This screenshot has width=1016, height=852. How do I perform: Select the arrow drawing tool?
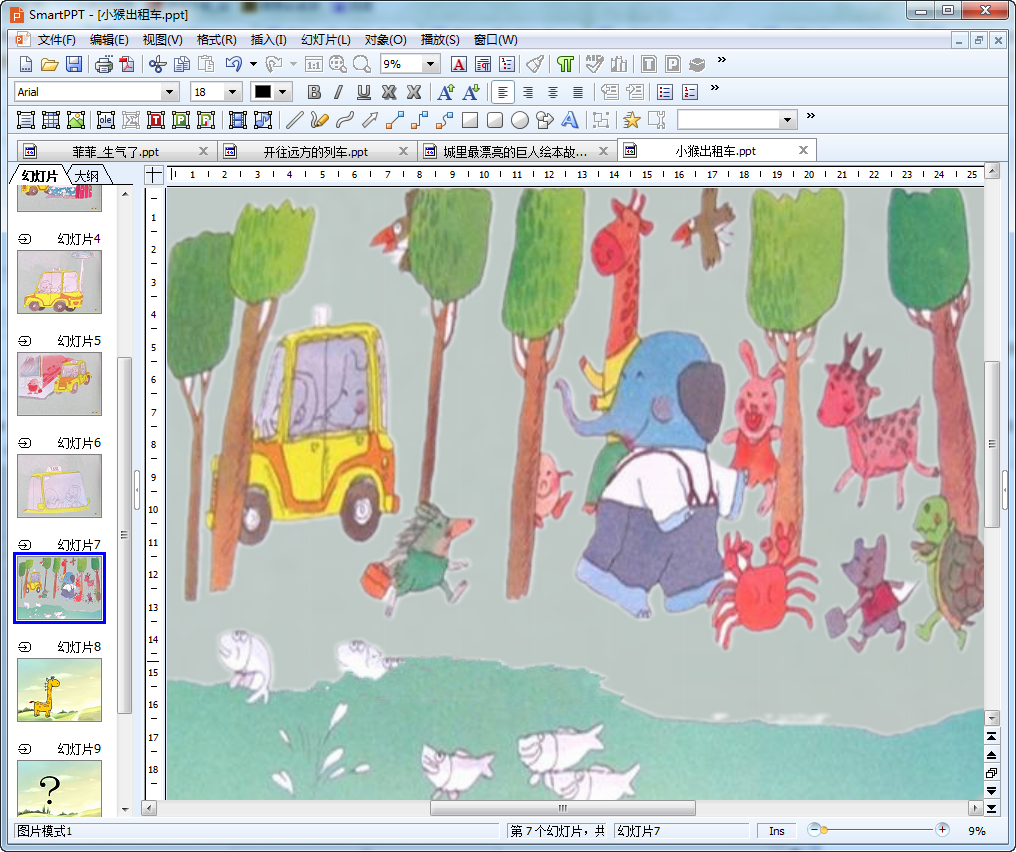tap(370, 120)
